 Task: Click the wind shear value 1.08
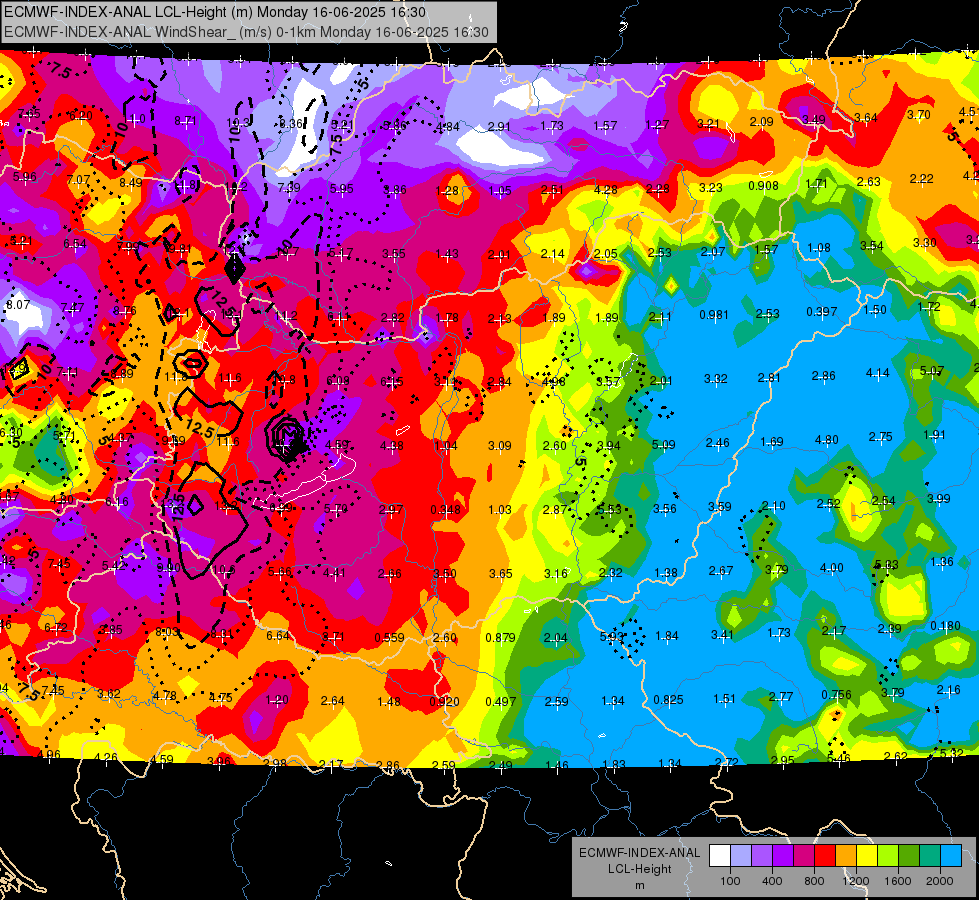pyautogui.click(x=819, y=248)
